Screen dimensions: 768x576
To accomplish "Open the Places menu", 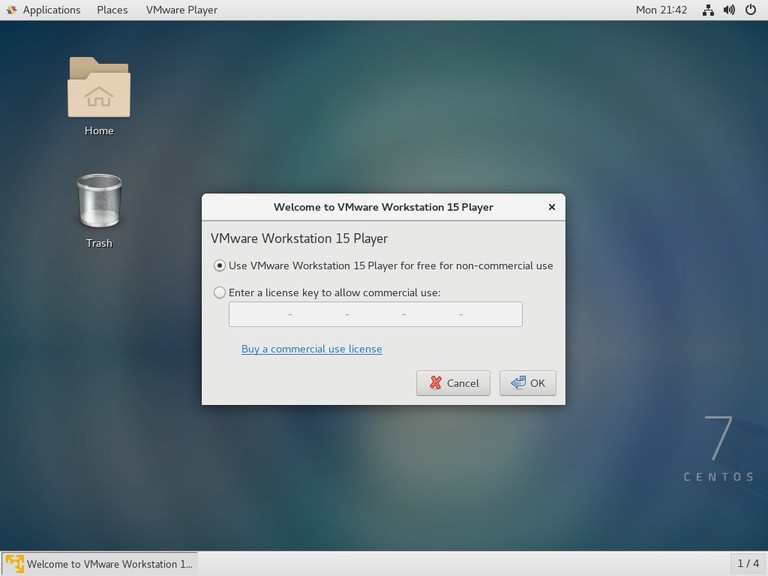I will (x=112, y=10).
